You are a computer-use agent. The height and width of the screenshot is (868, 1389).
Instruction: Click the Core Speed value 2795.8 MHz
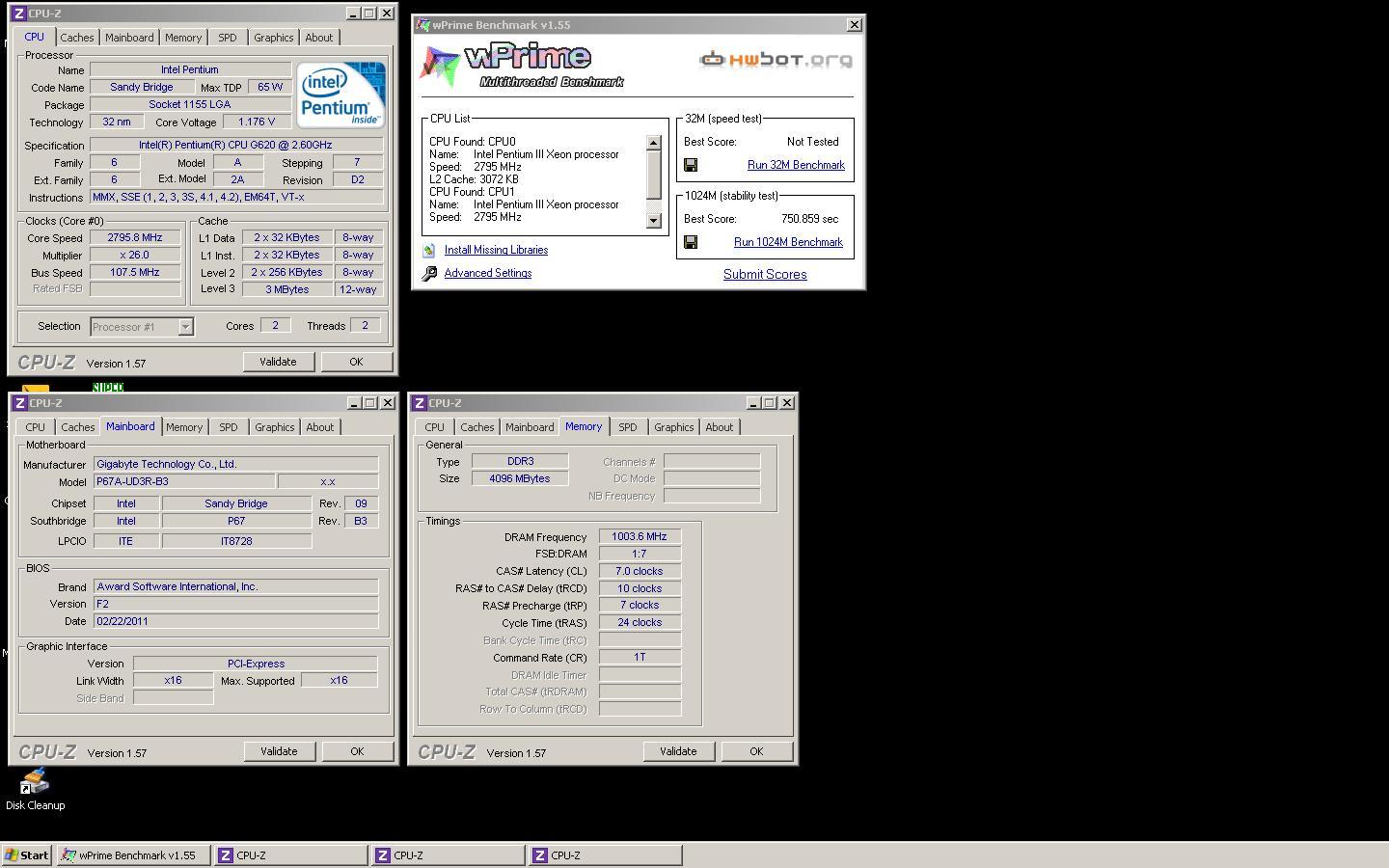[135, 237]
